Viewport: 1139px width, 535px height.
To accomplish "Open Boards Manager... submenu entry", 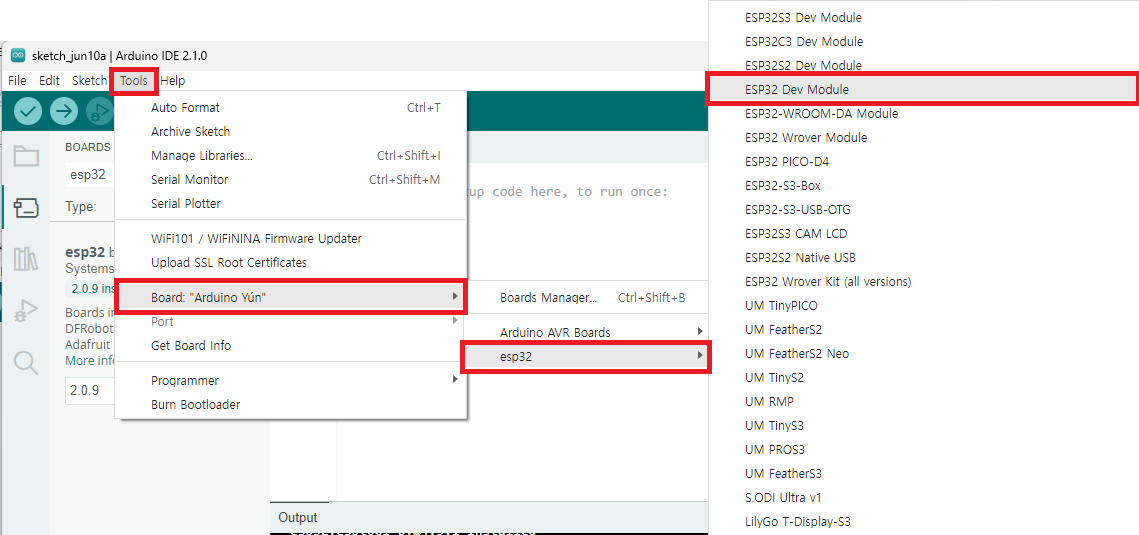I will [x=588, y=297].
